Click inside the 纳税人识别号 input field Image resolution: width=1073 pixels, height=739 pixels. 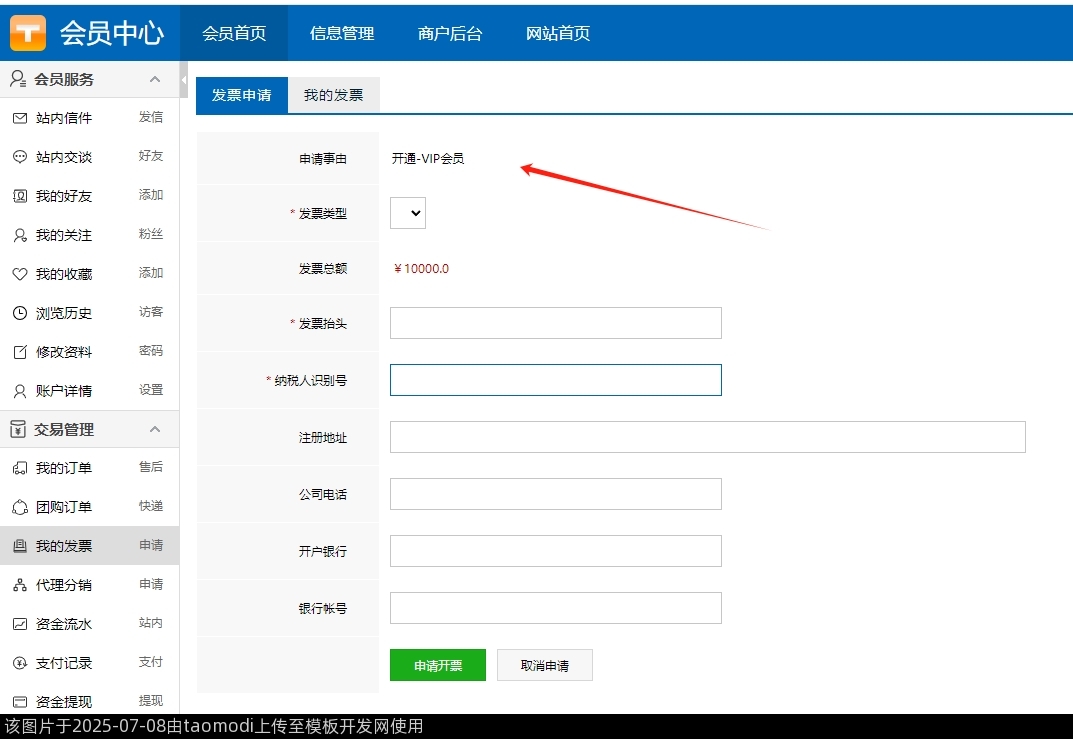click(555, 379)
